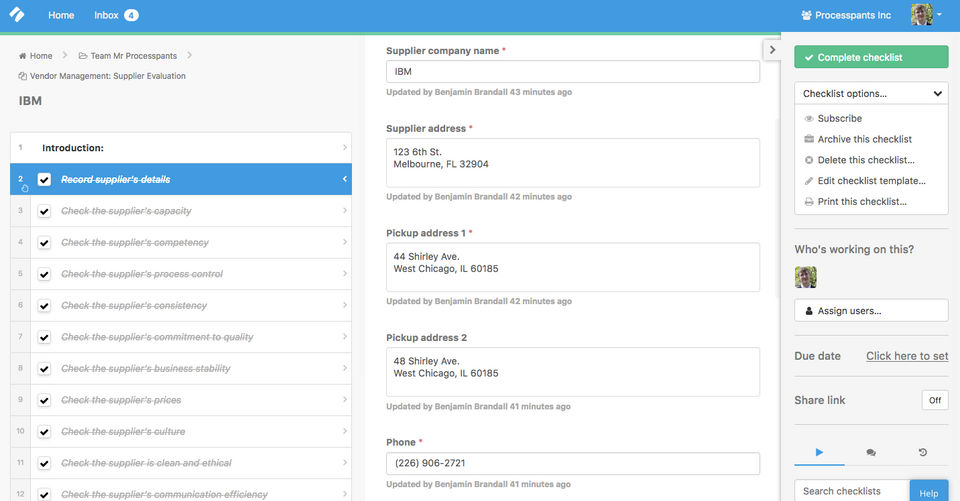Open Inbox in the top navigation
Screen dimensions: 960x501
pyautogui.click(x=106, y=15)
